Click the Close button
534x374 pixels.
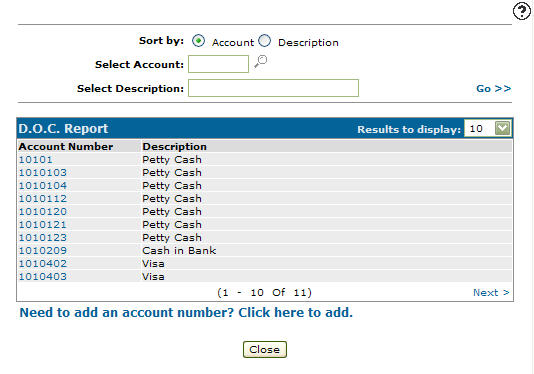pyautogui.click(x=265, y=349)
